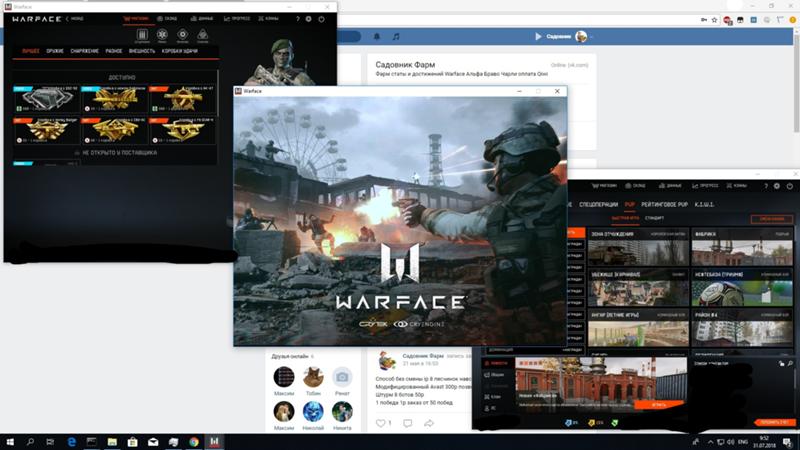This screenshot has width=800, height=450.
Task: Select the engineer class icon in shop
Action: pyautogui.click(x=182, y=35)
